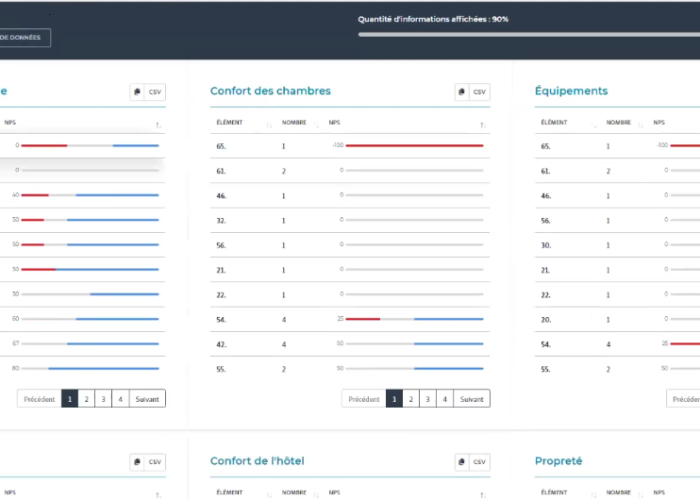This screenshot has height=500, width=700.
Task: Click element 30. in Équipements table
Action: tap(546, 245)
